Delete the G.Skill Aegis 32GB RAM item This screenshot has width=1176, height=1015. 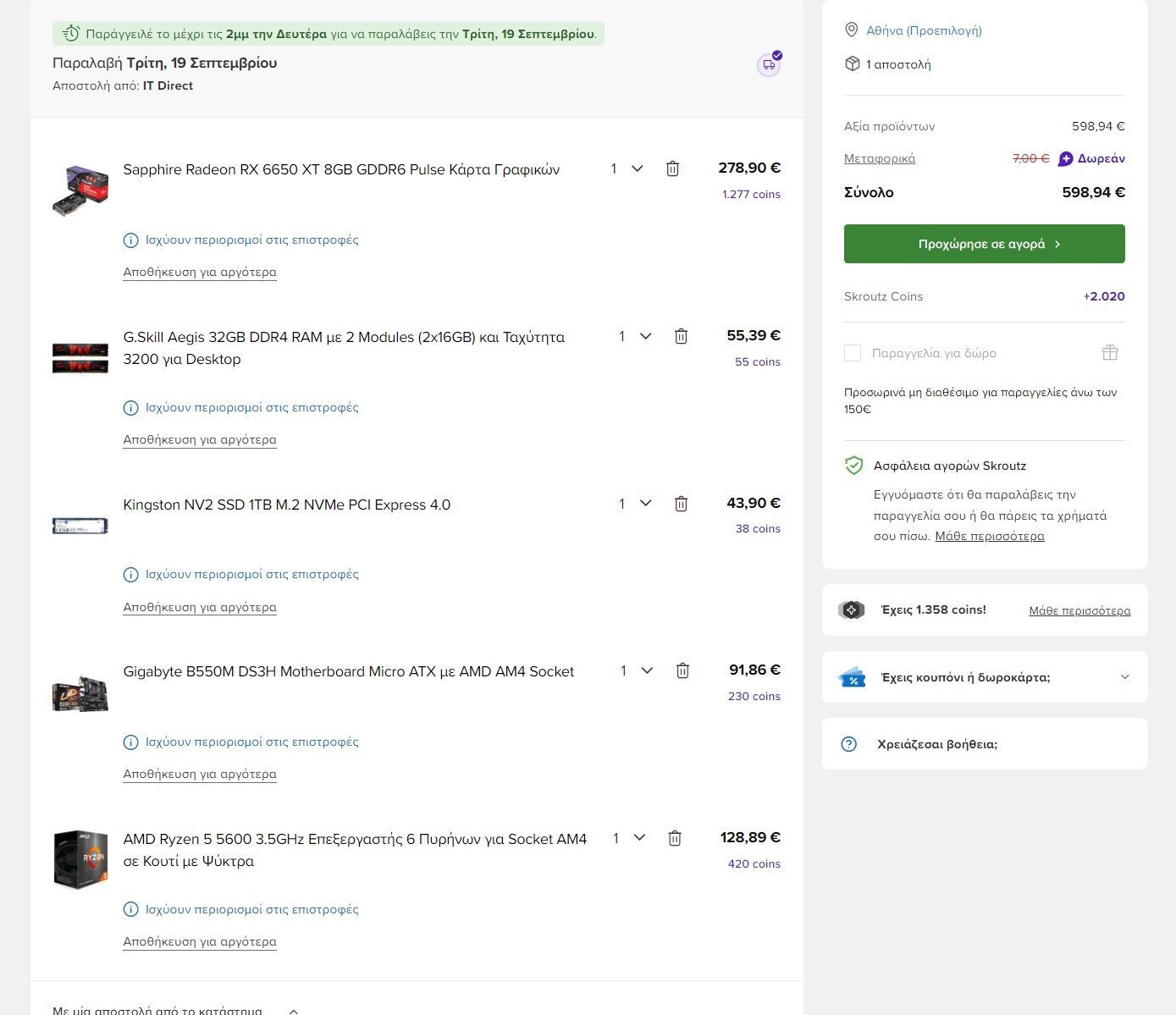pyautogui.click(x=681, y=336)
